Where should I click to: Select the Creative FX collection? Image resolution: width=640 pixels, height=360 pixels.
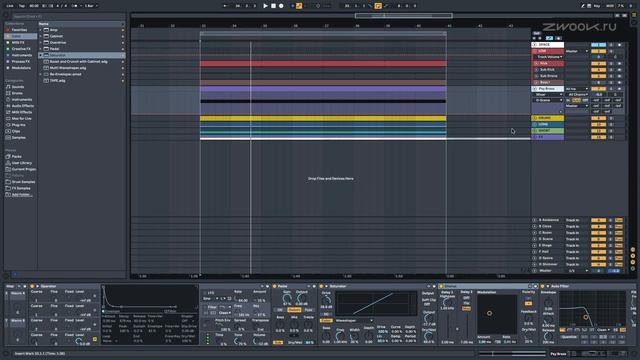click(x=20, y=49)
